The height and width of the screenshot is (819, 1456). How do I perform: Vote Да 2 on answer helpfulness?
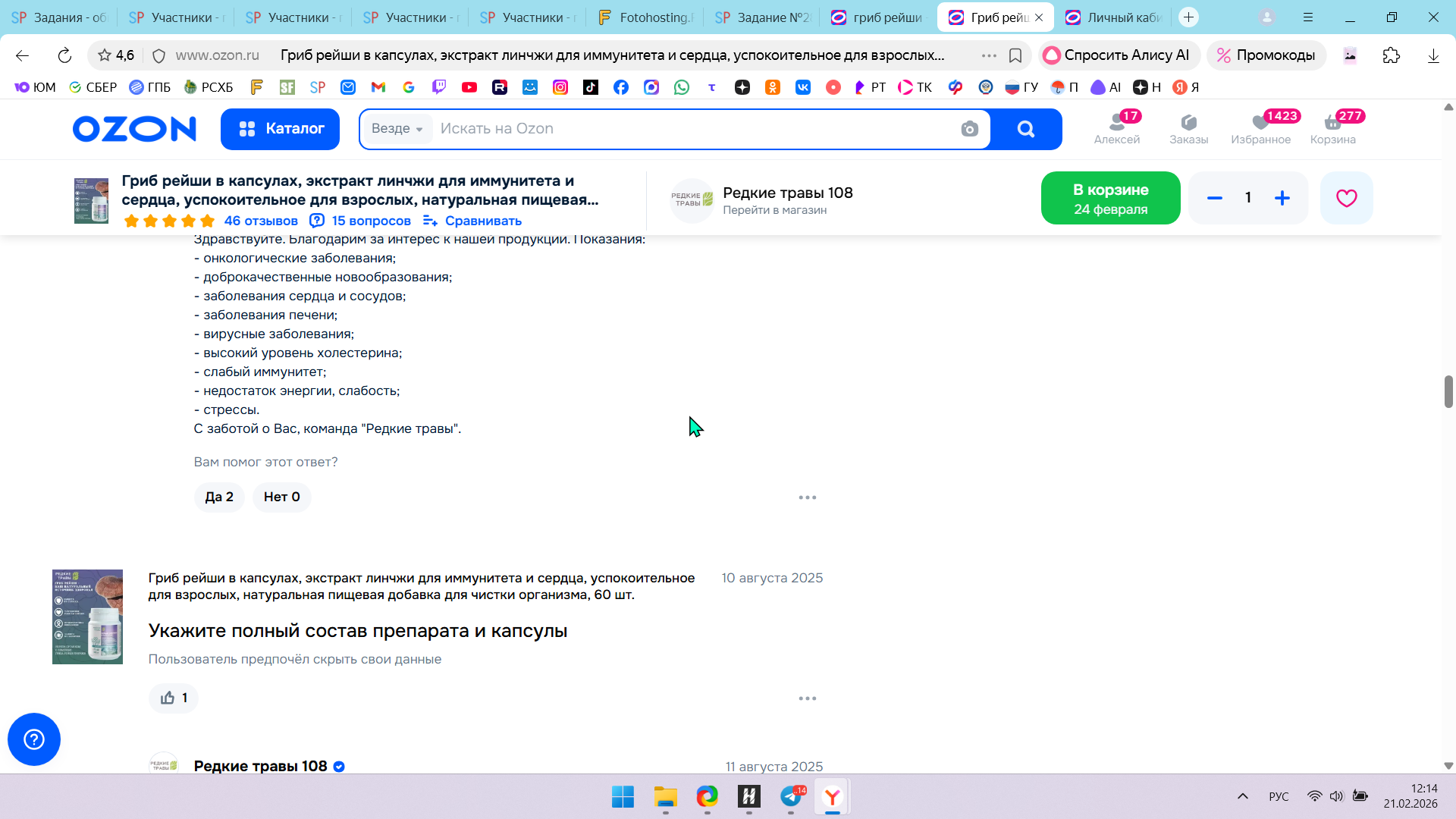(219, 497)
